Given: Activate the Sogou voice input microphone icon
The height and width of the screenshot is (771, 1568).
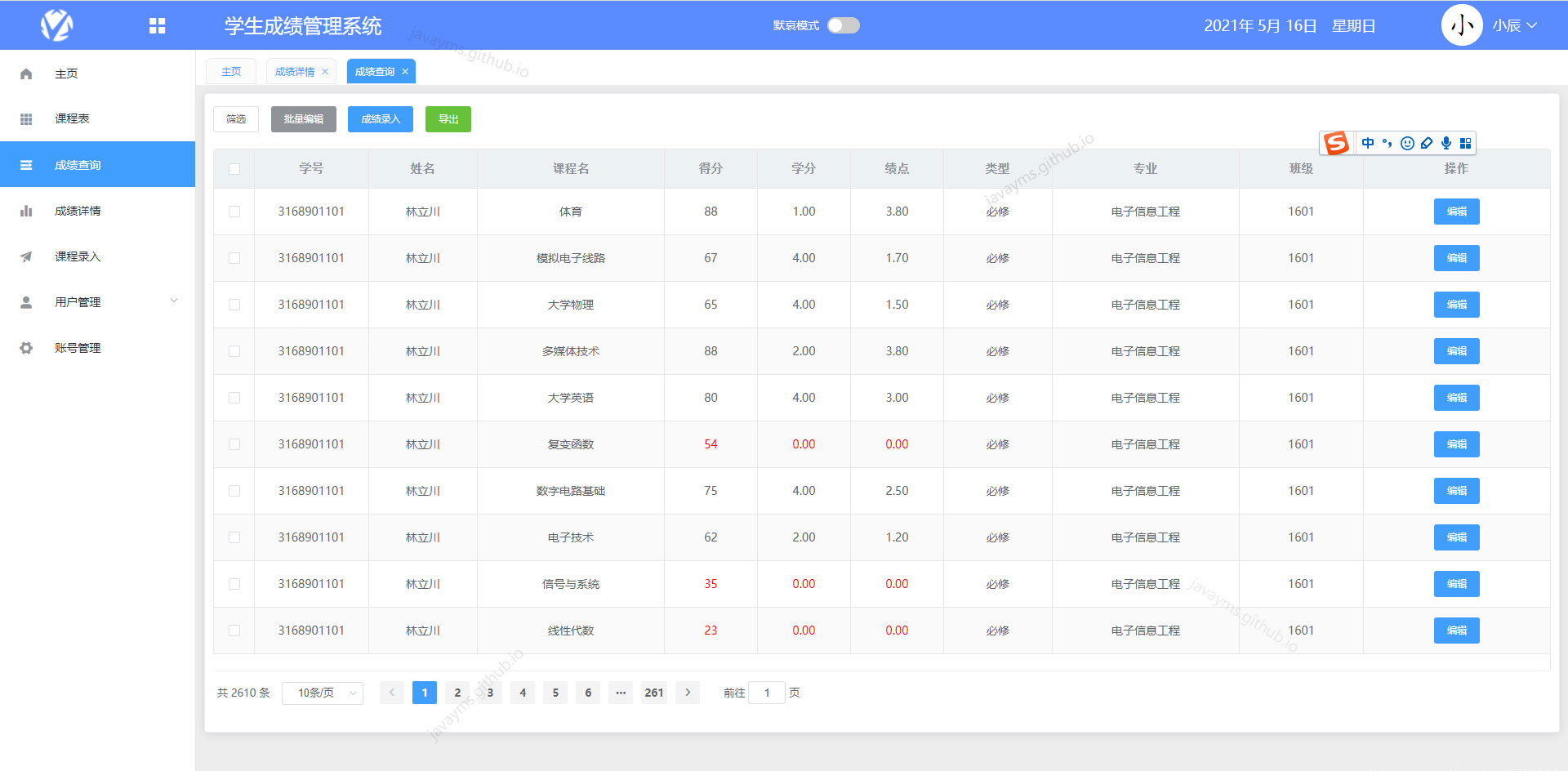Looking at the screenshot, I should pos(1446,143).
